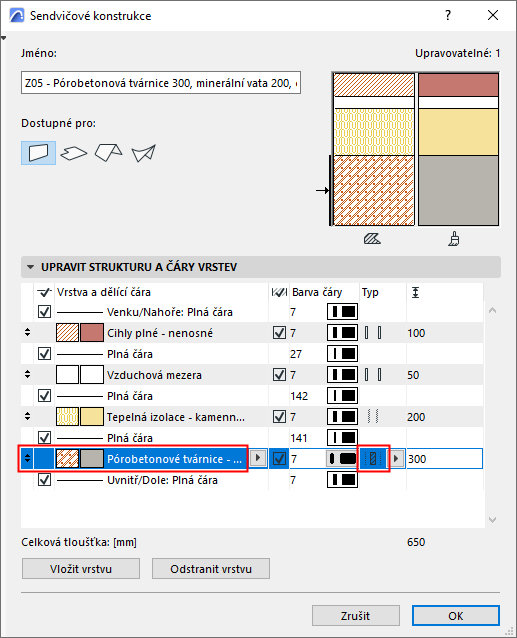Viewport: 517px width, 638px height.
Task: Click the pen weight icon for Venku/Nahoře line
Action: coord(342,312)
